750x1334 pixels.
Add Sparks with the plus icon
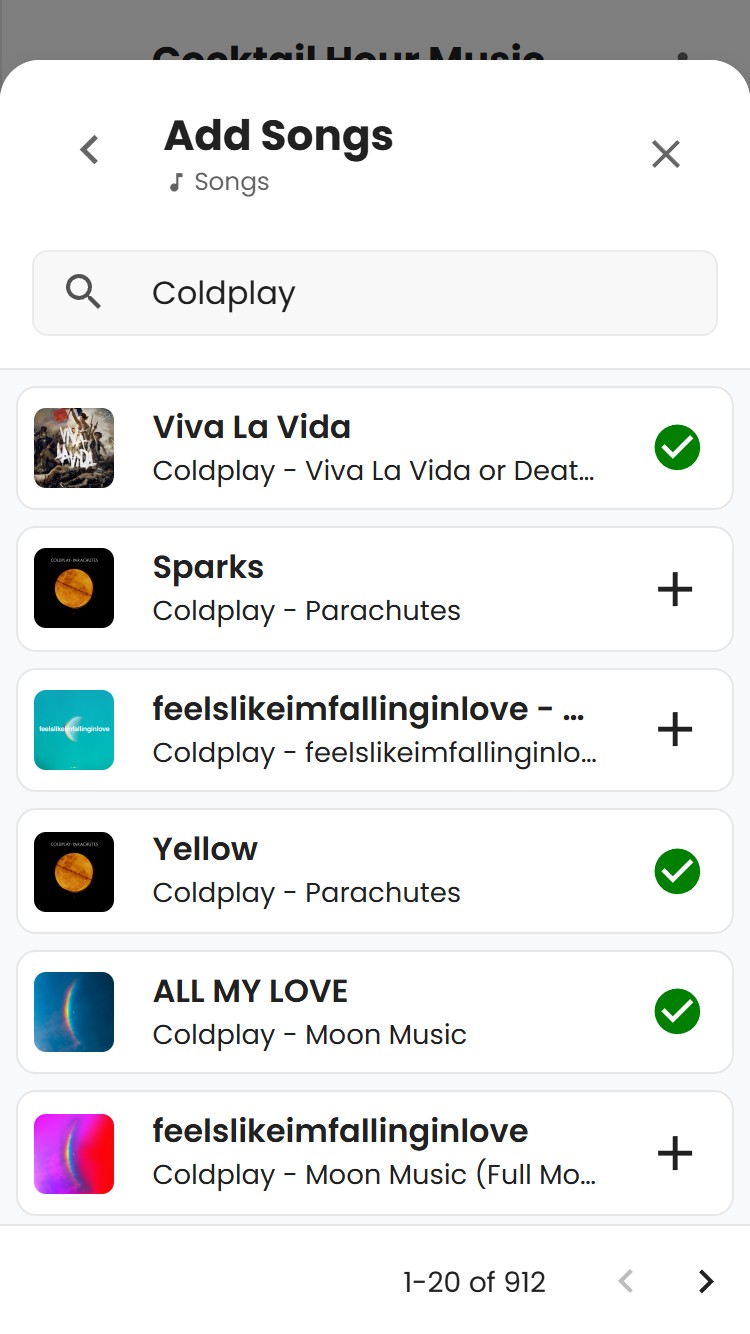click(675, 590)
